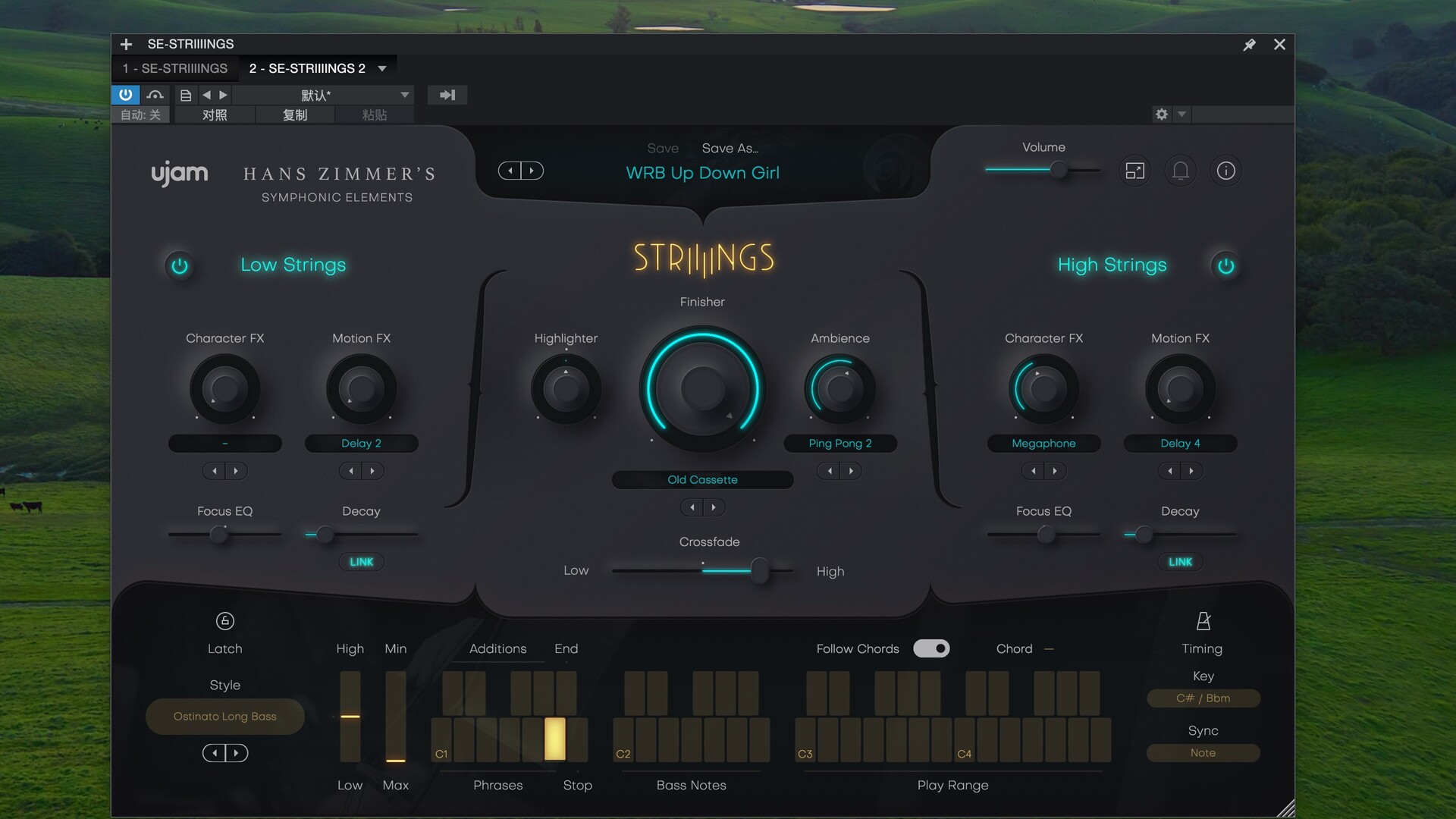Screen dimensions: 1456x819
Task: Open the gear settings icon
Action: click(x=1162, y=115)
